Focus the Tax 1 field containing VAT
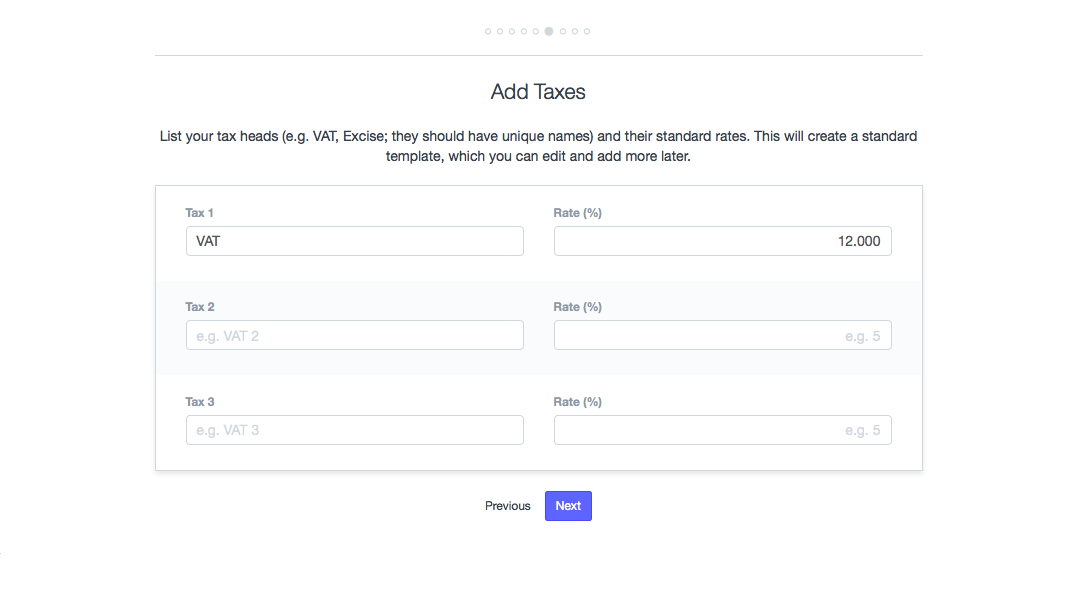Image resolution: width=1077 pixels, height=594 pixels. click(354, 241)
